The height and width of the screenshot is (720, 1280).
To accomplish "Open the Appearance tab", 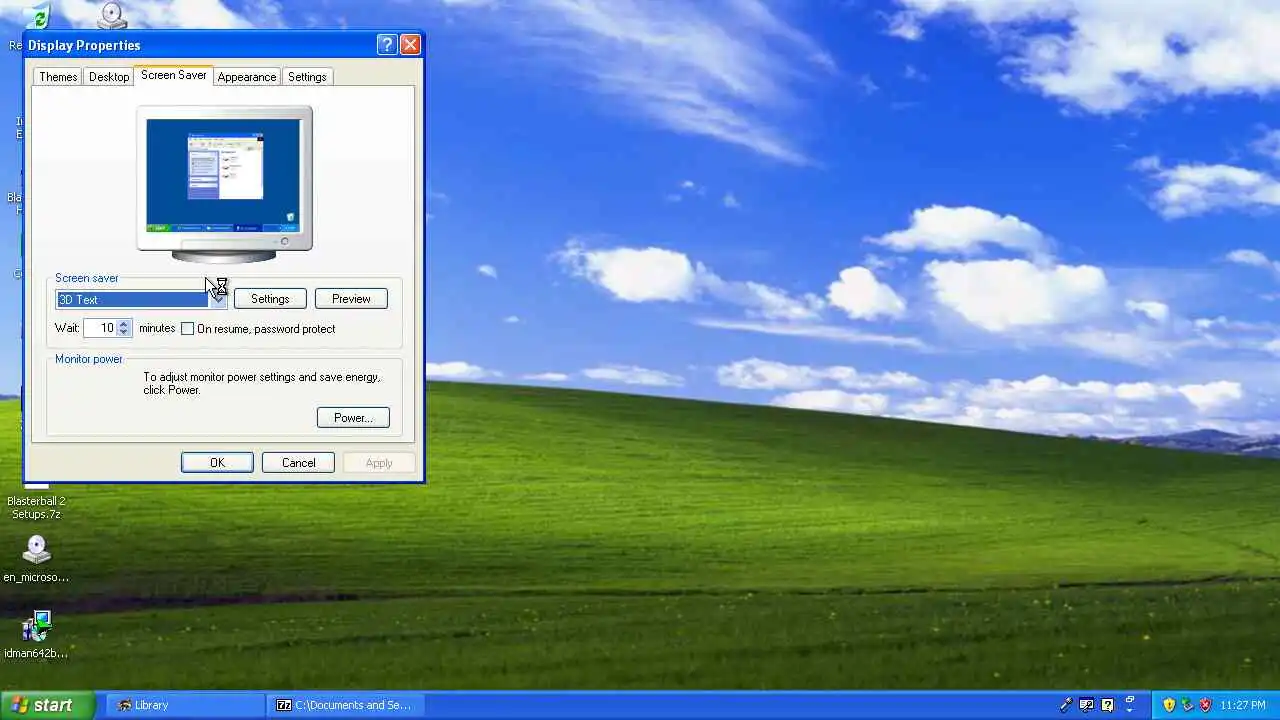I will [246, 77].
